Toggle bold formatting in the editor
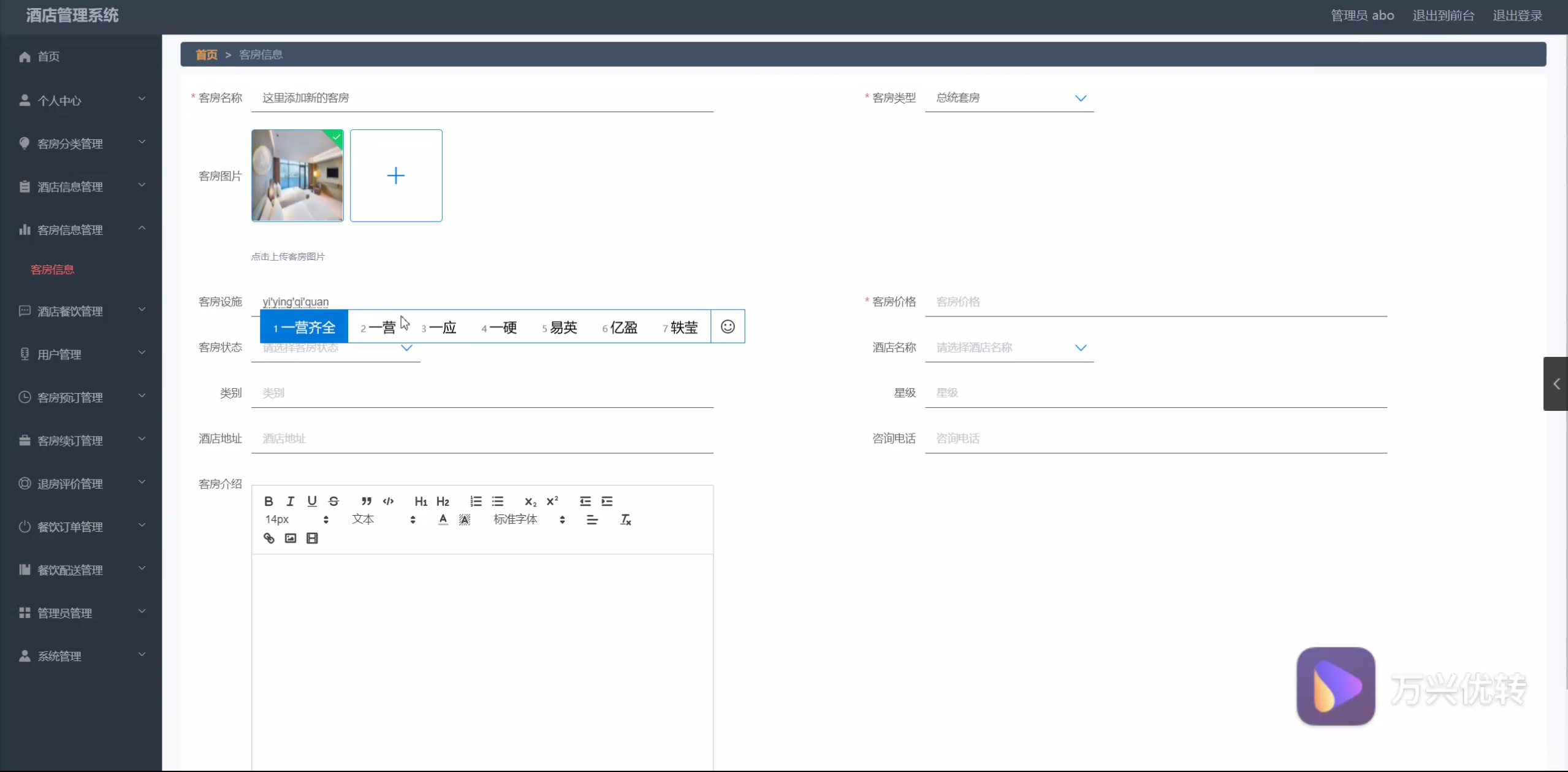The width and height of the screenshot is (1568, 772). (x=268, y=501)
